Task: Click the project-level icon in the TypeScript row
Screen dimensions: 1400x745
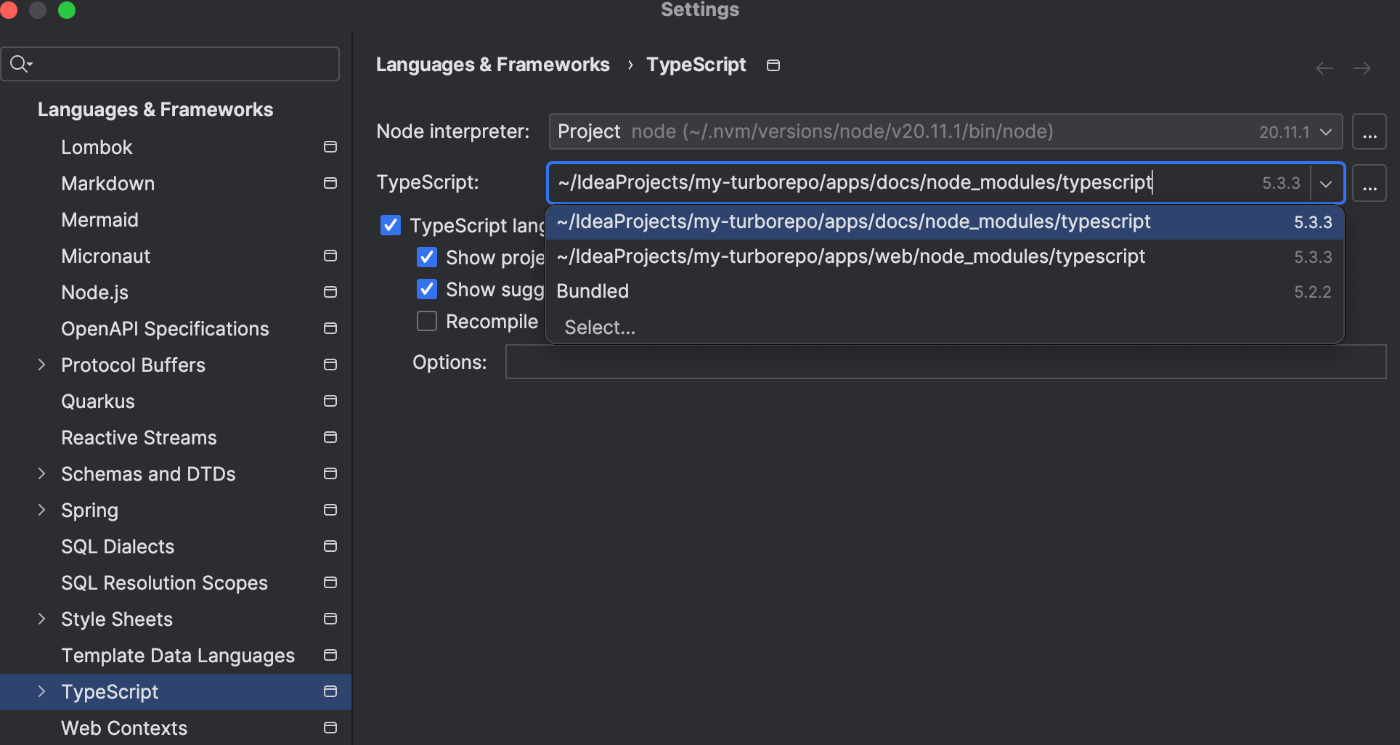Action: point(330,692)
